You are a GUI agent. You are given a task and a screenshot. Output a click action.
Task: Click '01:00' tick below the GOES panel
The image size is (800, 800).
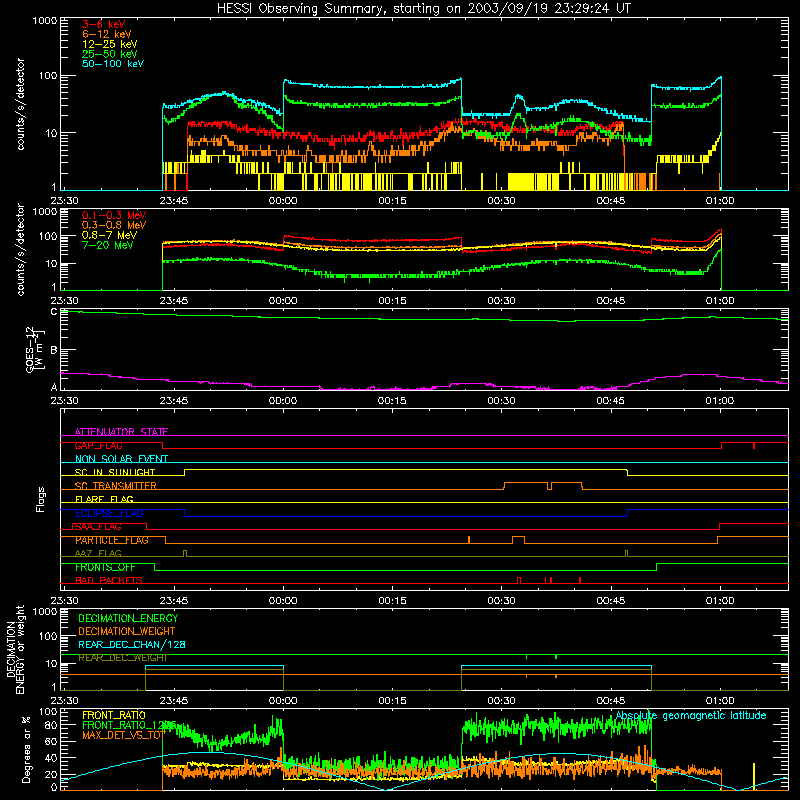point(720,401)
